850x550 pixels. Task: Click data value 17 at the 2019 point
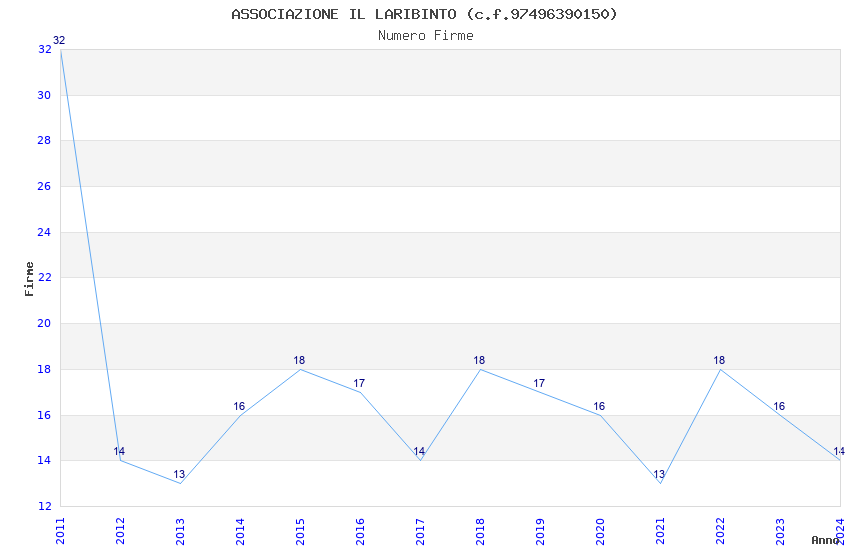click(x=539, y=383)
